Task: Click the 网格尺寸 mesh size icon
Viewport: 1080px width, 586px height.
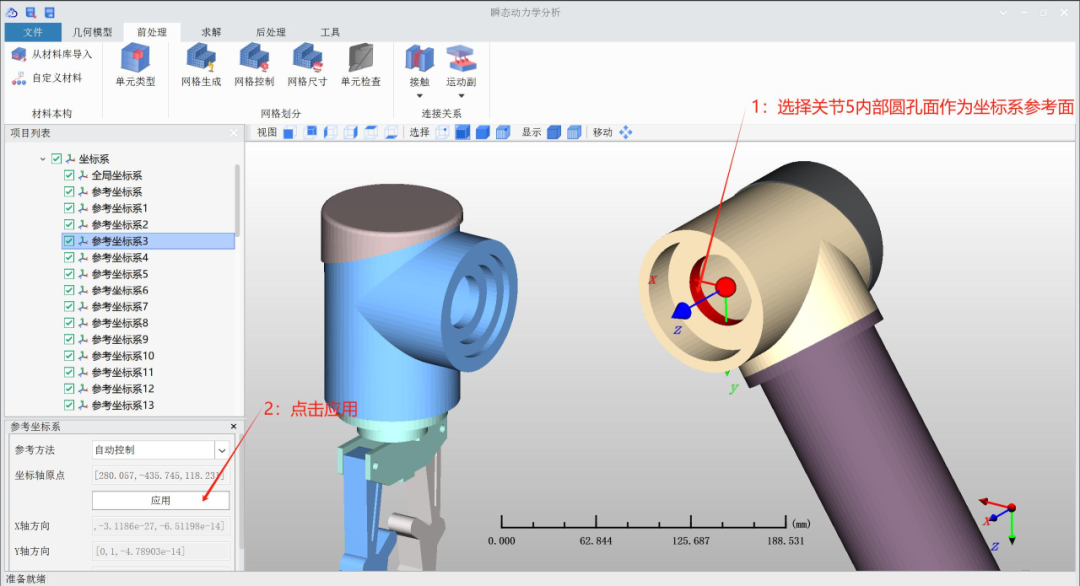Action: coord(307,58)
